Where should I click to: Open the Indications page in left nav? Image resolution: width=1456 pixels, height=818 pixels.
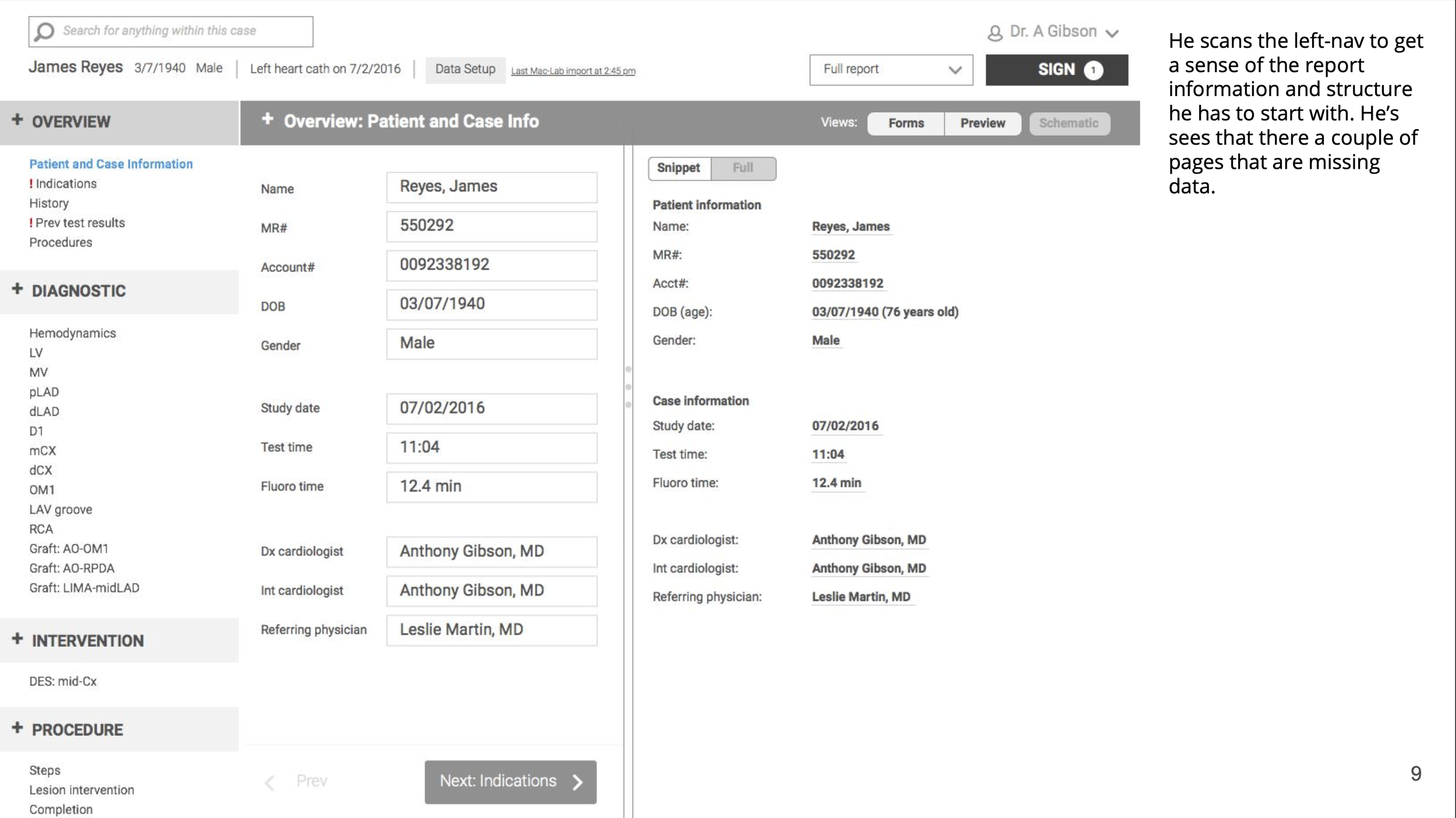[66, 184]
